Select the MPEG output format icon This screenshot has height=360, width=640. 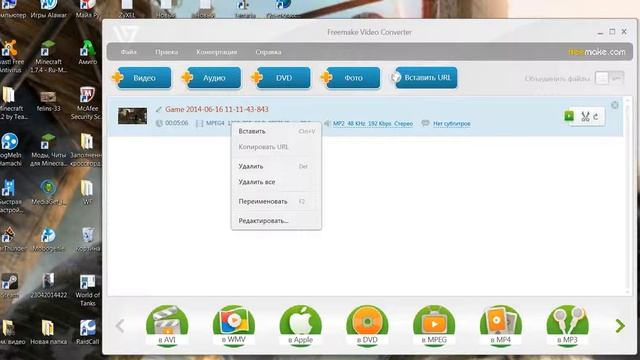[434, 326]
